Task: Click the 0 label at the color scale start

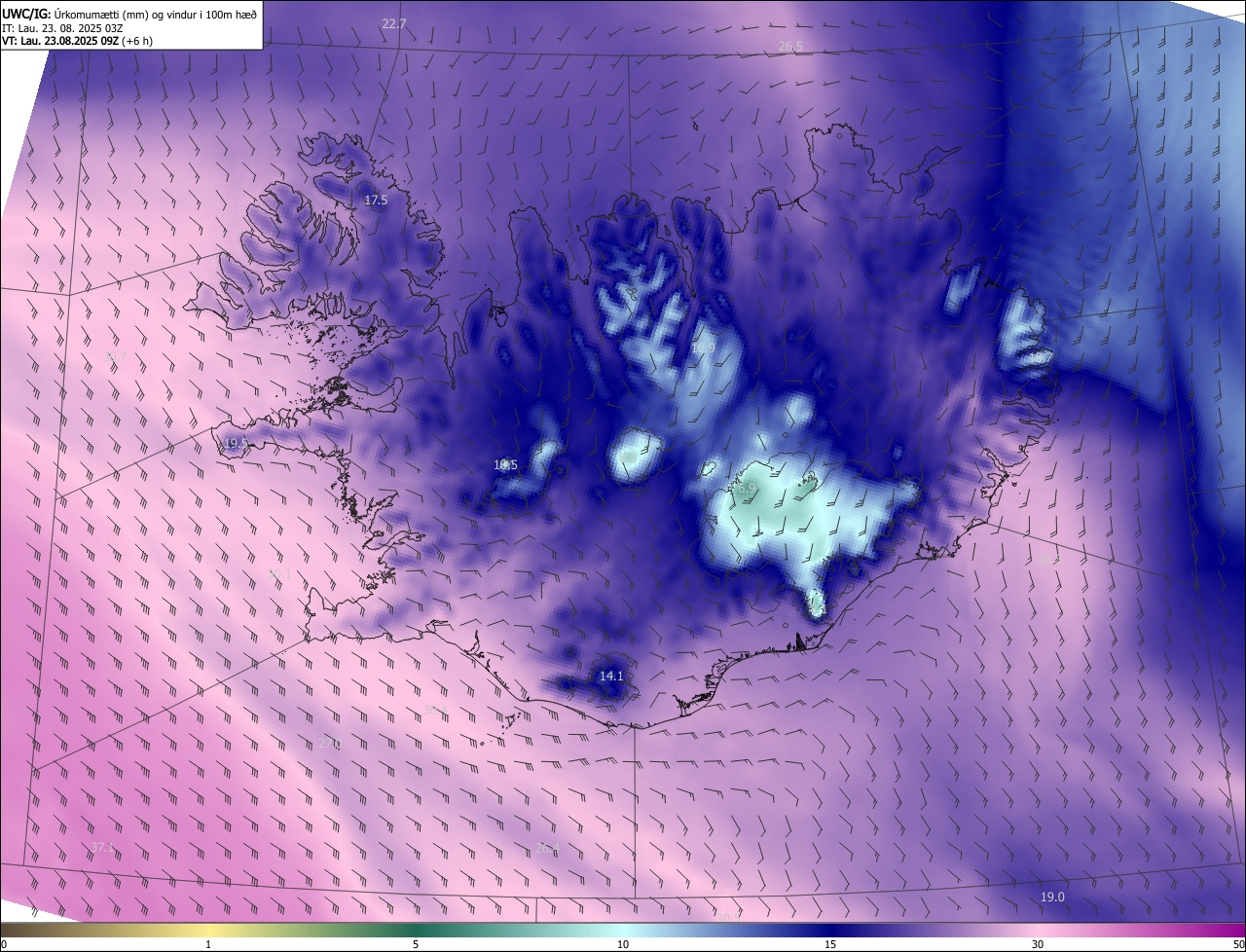Action: [x=4, y=945]
